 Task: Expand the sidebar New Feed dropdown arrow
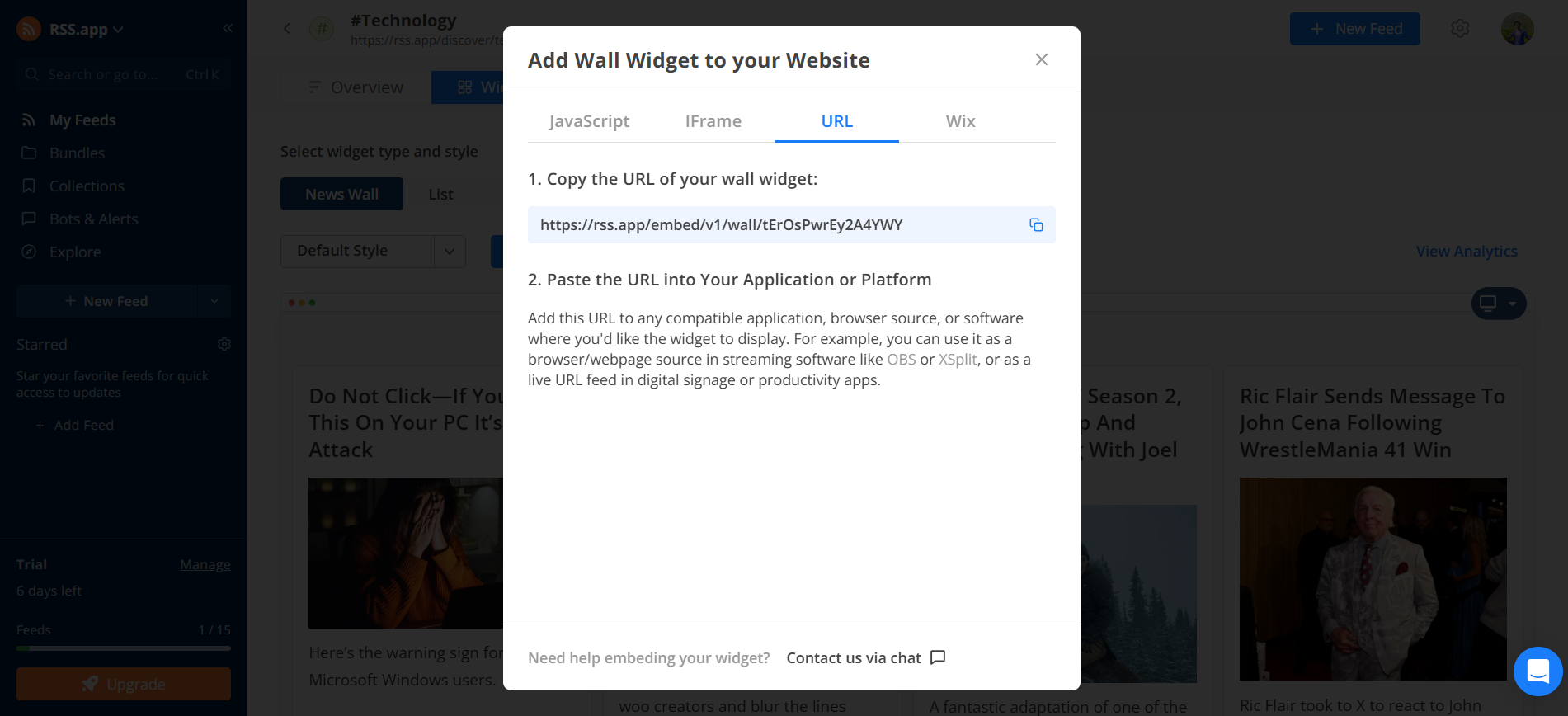[x=214, y=301]
